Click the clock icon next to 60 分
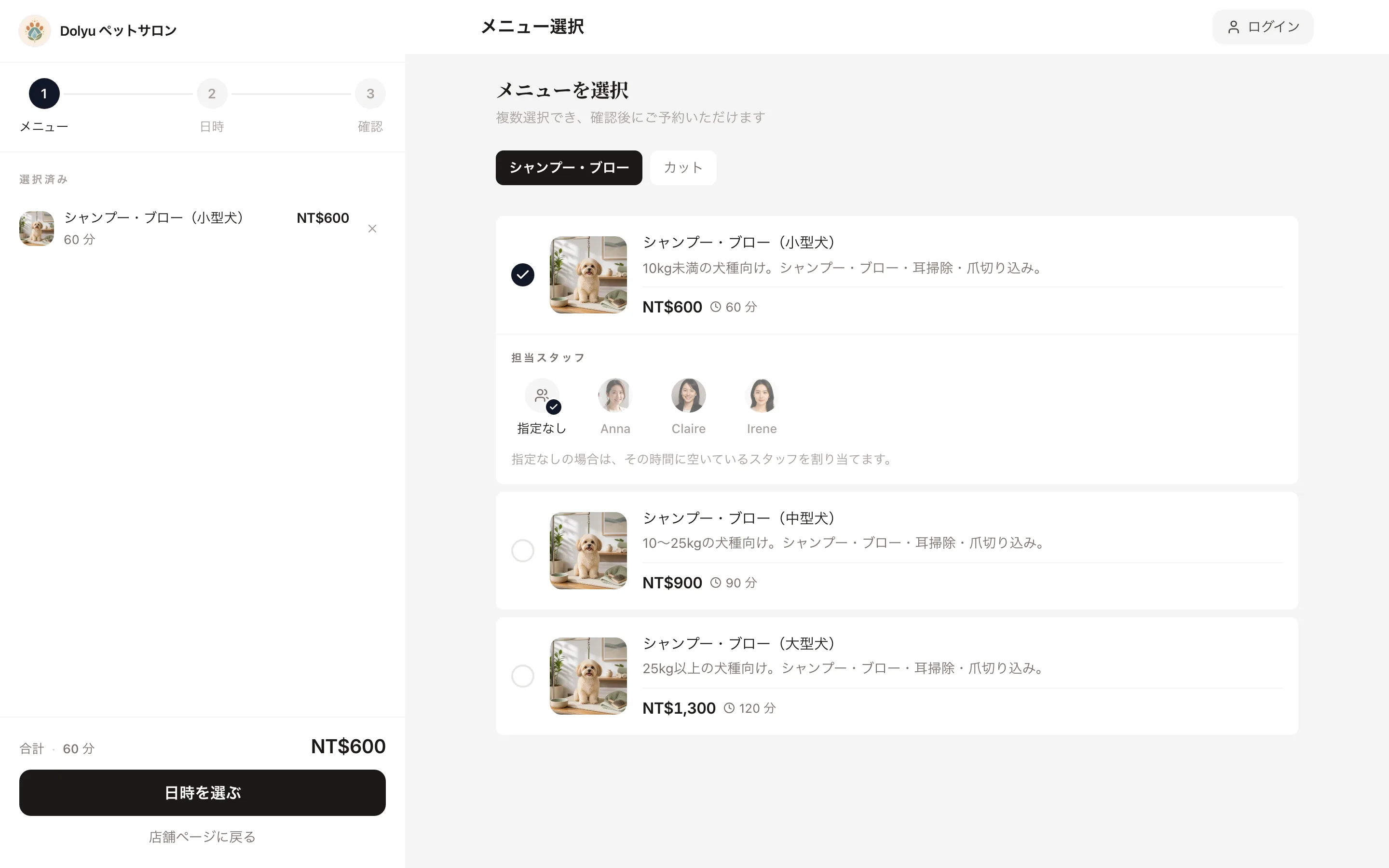This screenshot has height=868, width=1389. [x=716, y=307]
